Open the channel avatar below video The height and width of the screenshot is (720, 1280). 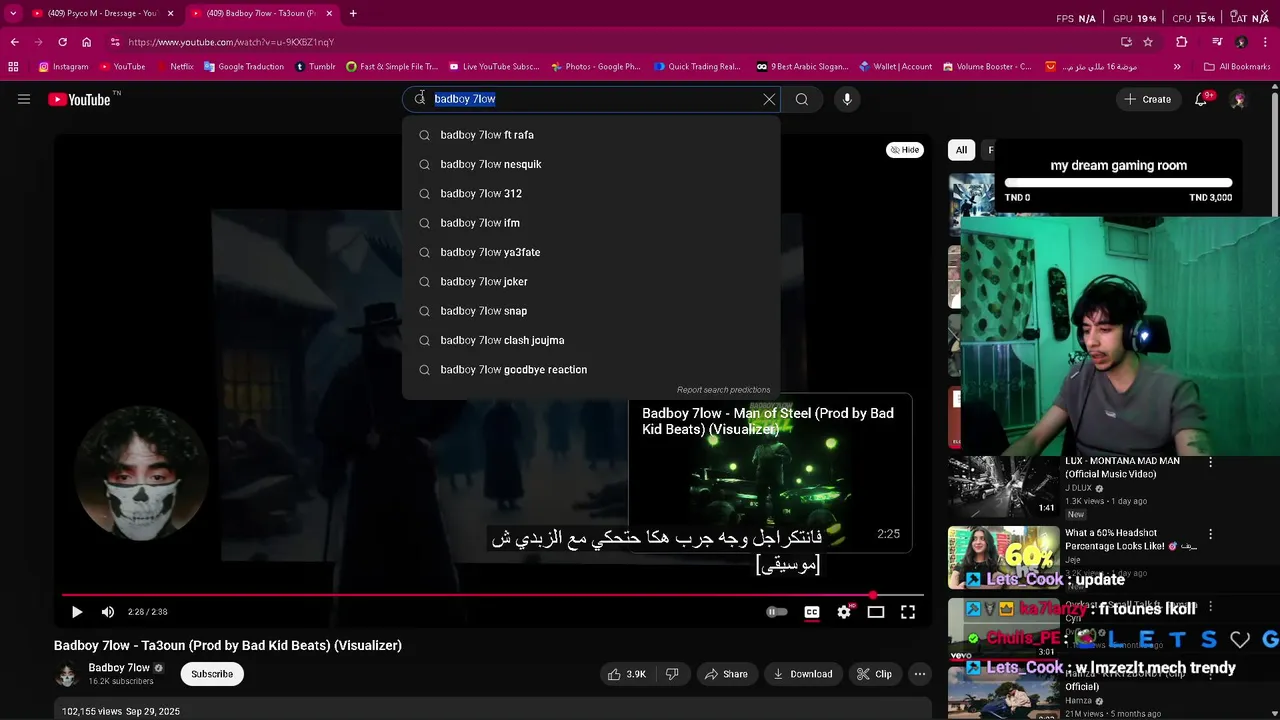(x=66, y=674)
